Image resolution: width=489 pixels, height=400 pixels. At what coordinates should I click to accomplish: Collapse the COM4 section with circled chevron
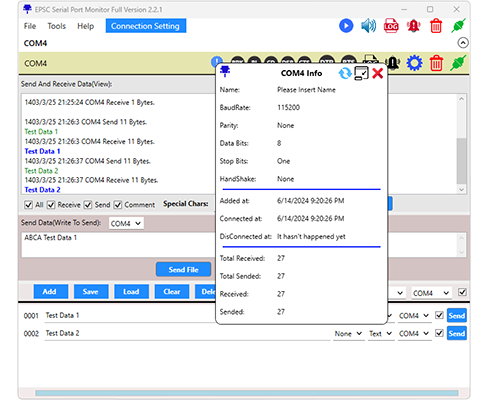[463, 43]
